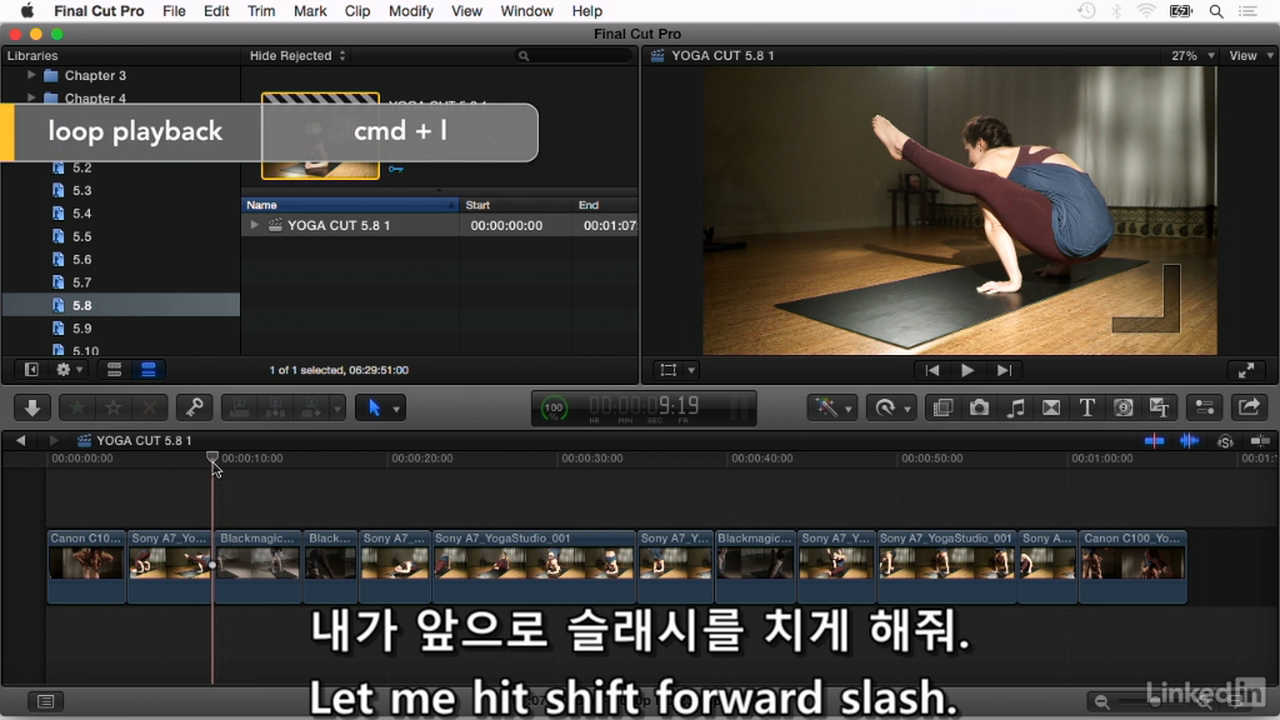The width and height of the screenshot is (1280, 720).
Task: Open Spotlight search magnifier in menu bar
Action: 1217,11
